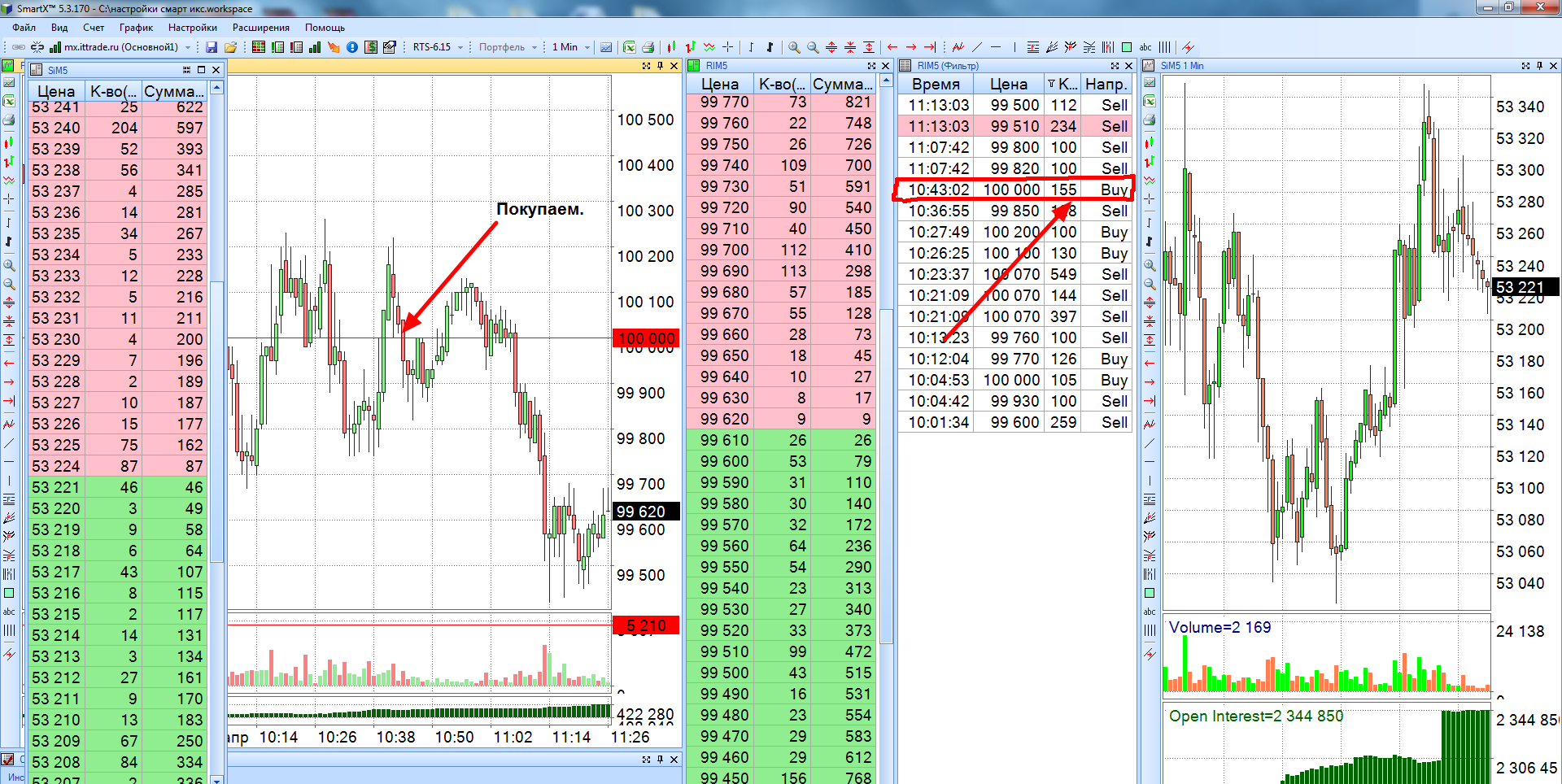Viewport: 1562px width, 784px height.
Task: Pin the center RTS chart panel
Action: 660,66
